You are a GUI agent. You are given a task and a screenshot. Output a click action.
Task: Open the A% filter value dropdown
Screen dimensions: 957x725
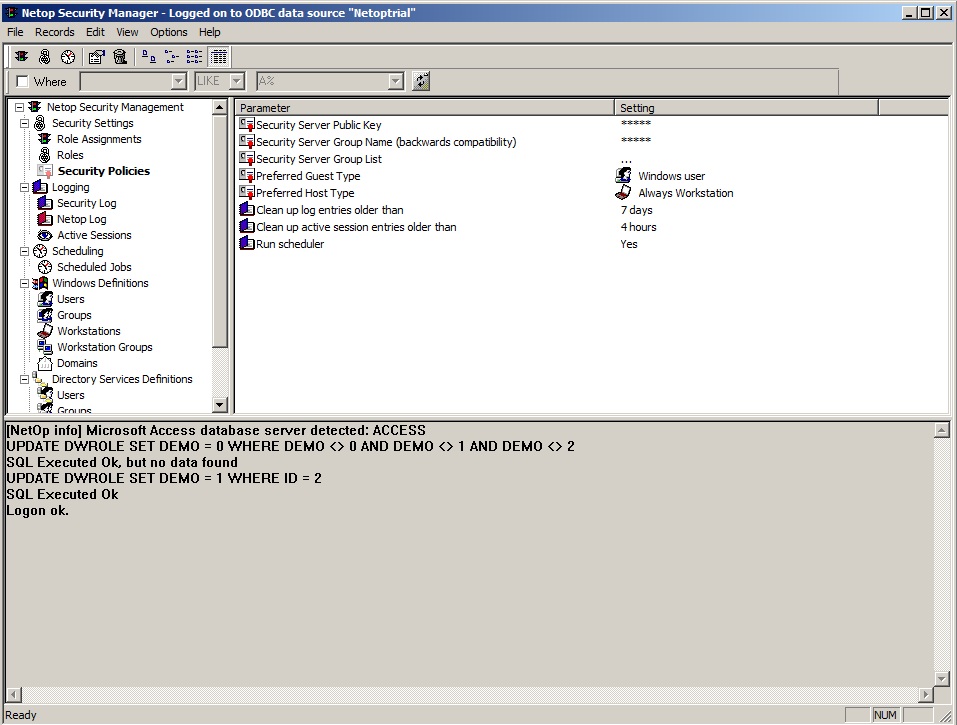point(395,81)
